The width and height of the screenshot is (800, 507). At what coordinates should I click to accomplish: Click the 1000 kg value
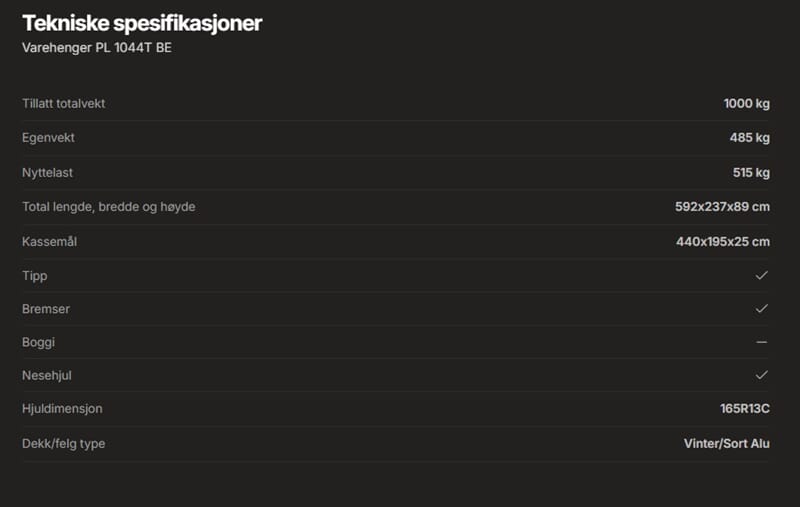tap(746, 104)
